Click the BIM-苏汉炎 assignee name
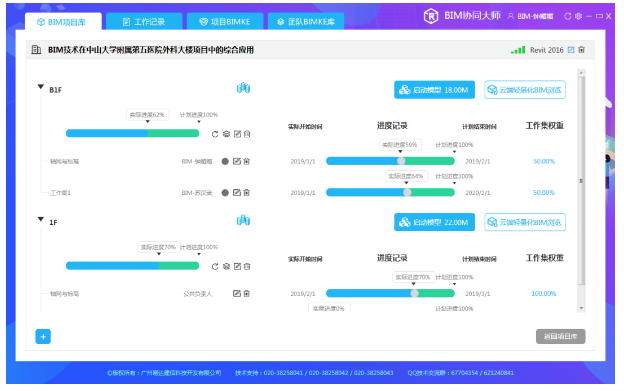 pos(197,193)
